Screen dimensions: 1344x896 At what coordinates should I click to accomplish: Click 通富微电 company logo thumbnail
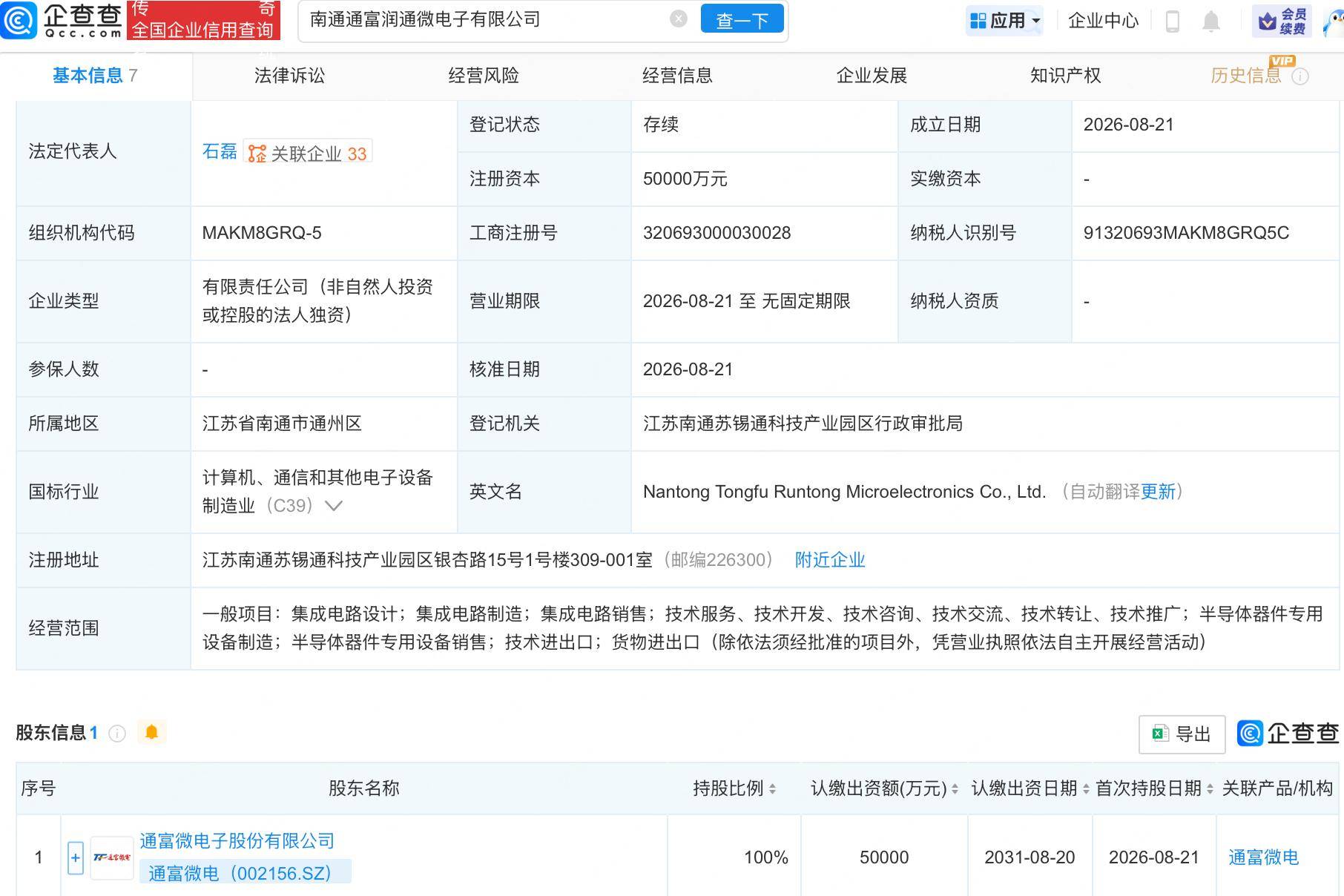[x=112, y=858]
